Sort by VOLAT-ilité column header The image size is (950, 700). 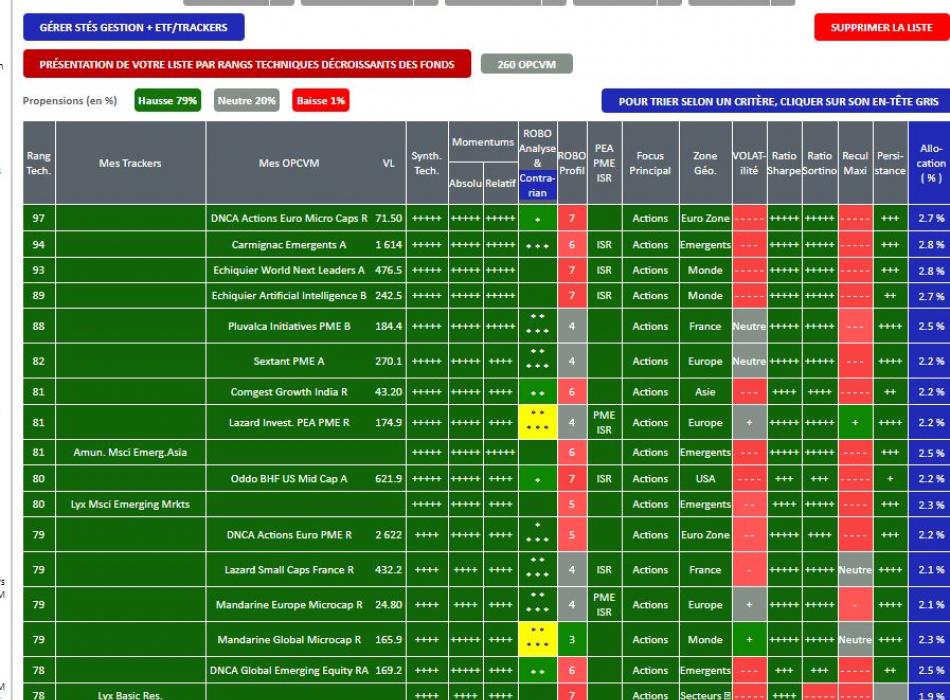click(x=749, y=163)
